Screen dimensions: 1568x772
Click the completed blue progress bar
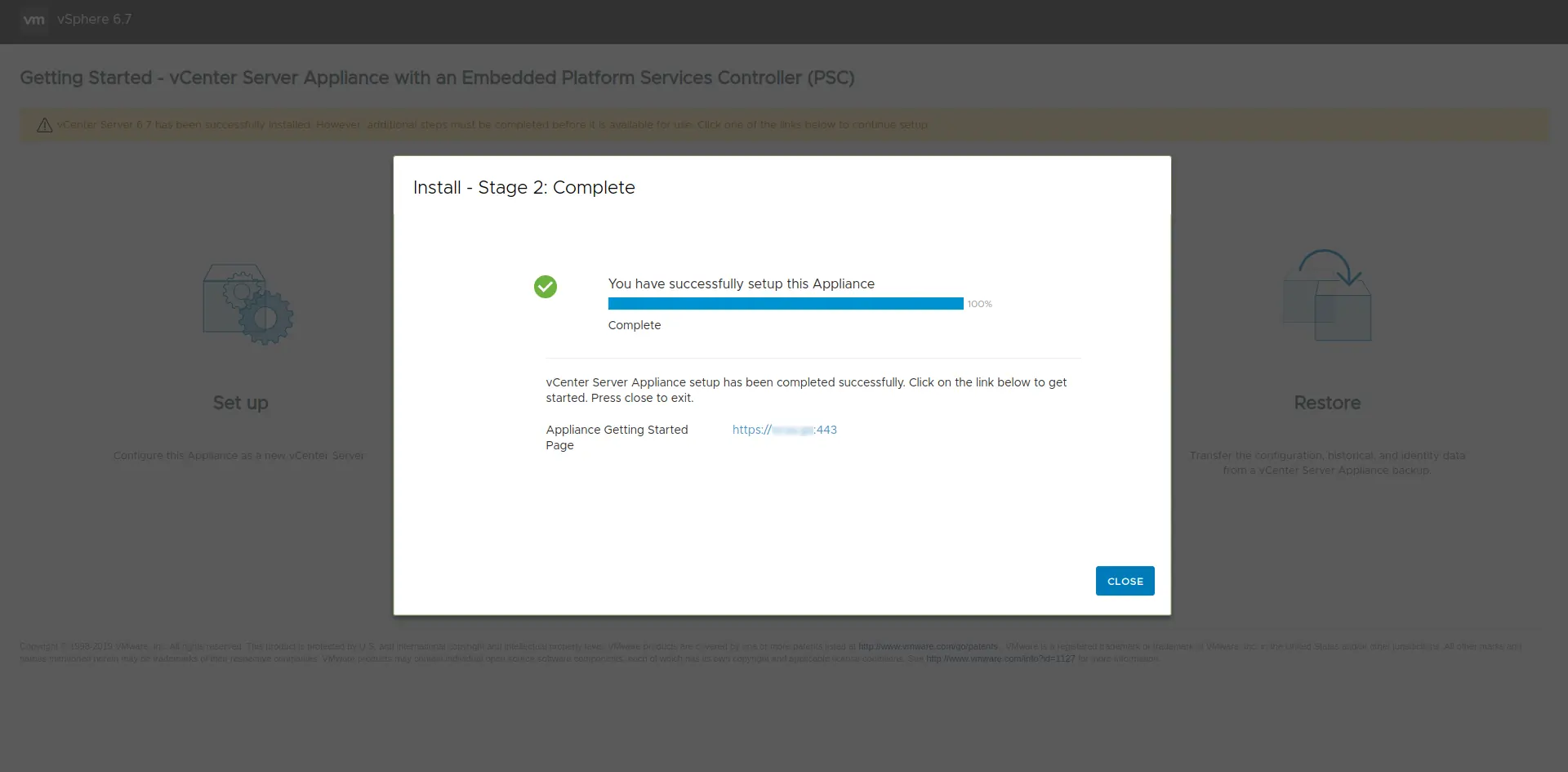coord(786,304)
